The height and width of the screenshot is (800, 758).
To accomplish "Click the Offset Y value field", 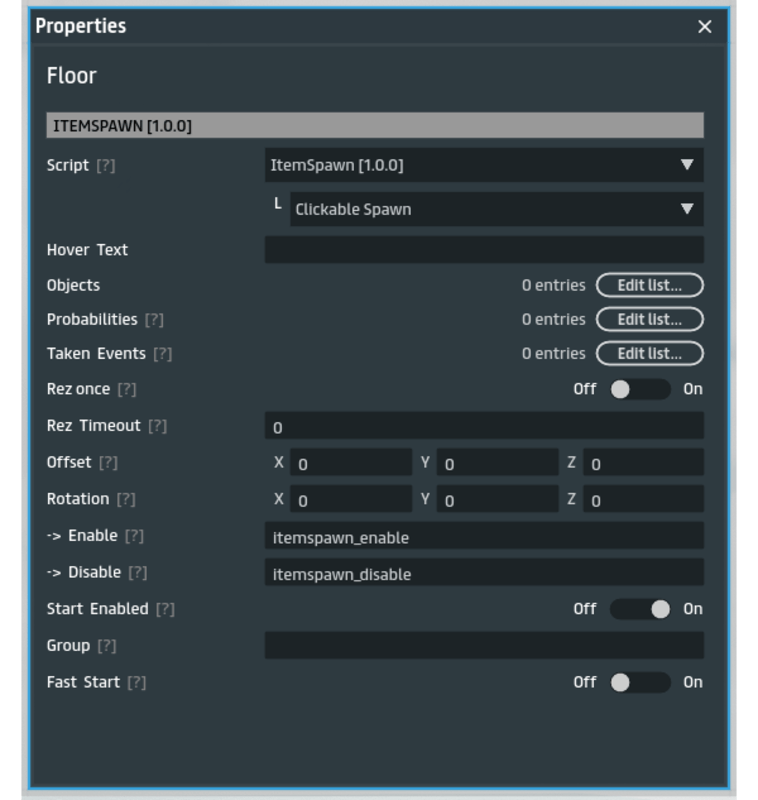I will point(498,463).
